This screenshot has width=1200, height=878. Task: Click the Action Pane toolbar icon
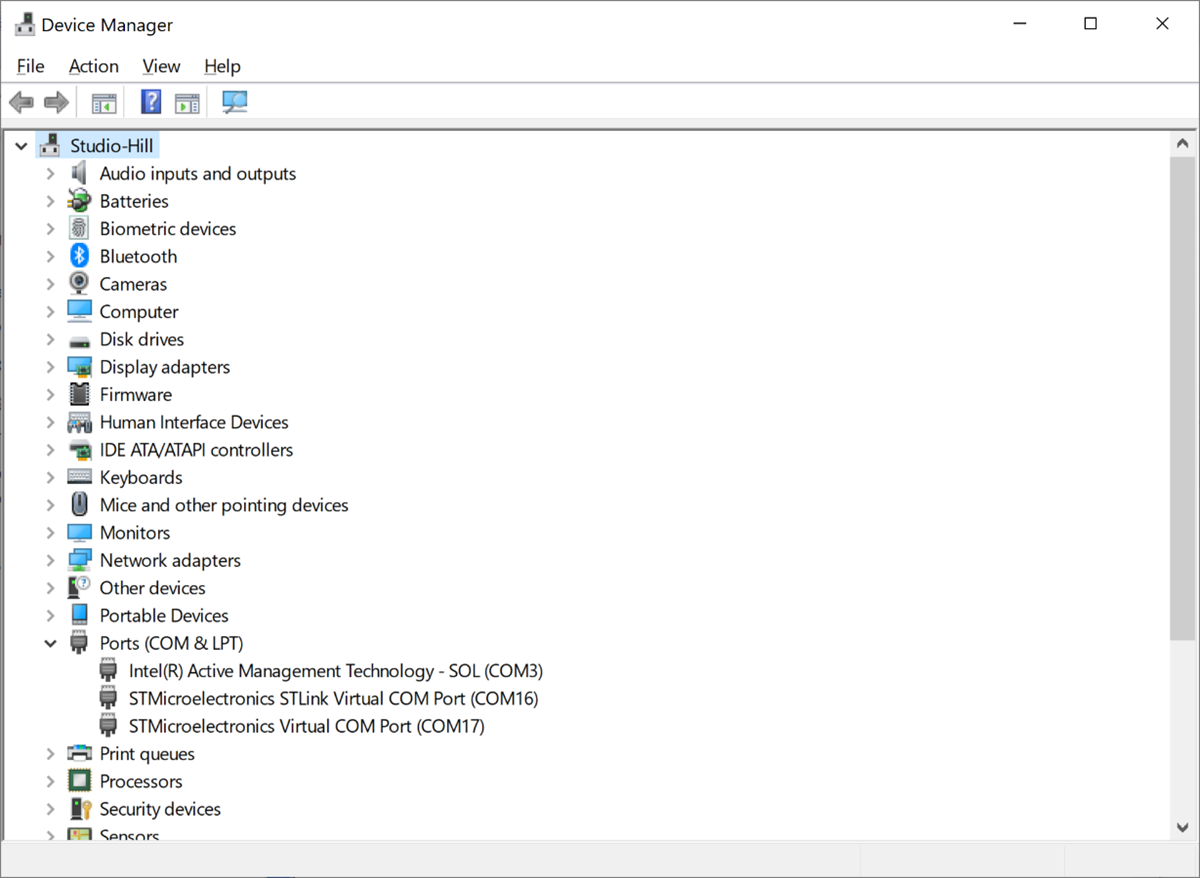(187, 102)
